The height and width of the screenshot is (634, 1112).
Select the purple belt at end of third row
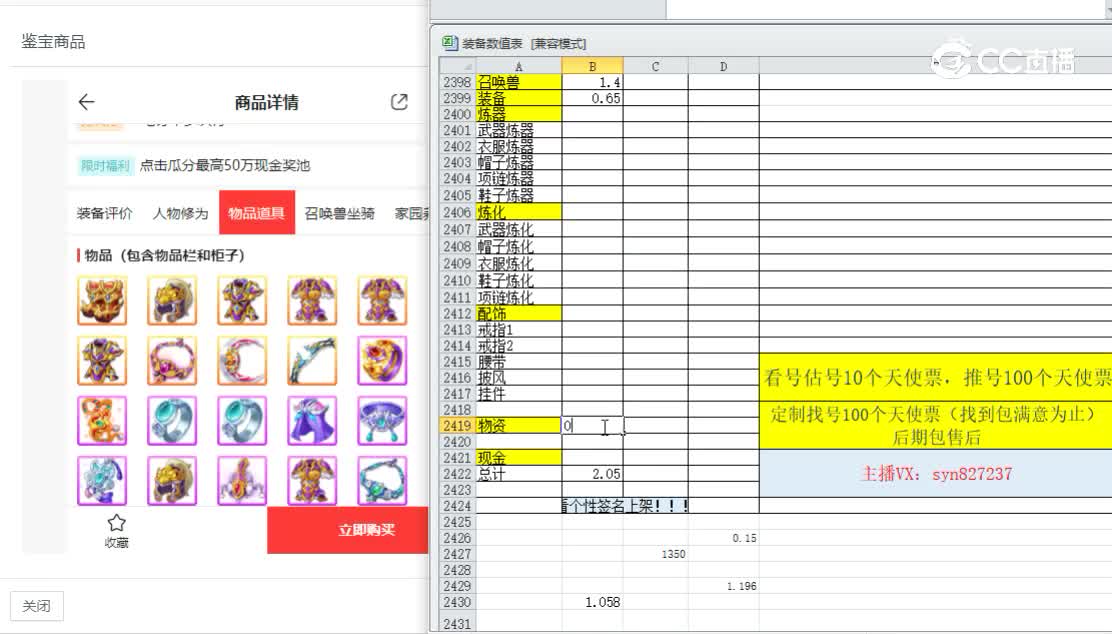pyautogui.click(x=382, y=421)
